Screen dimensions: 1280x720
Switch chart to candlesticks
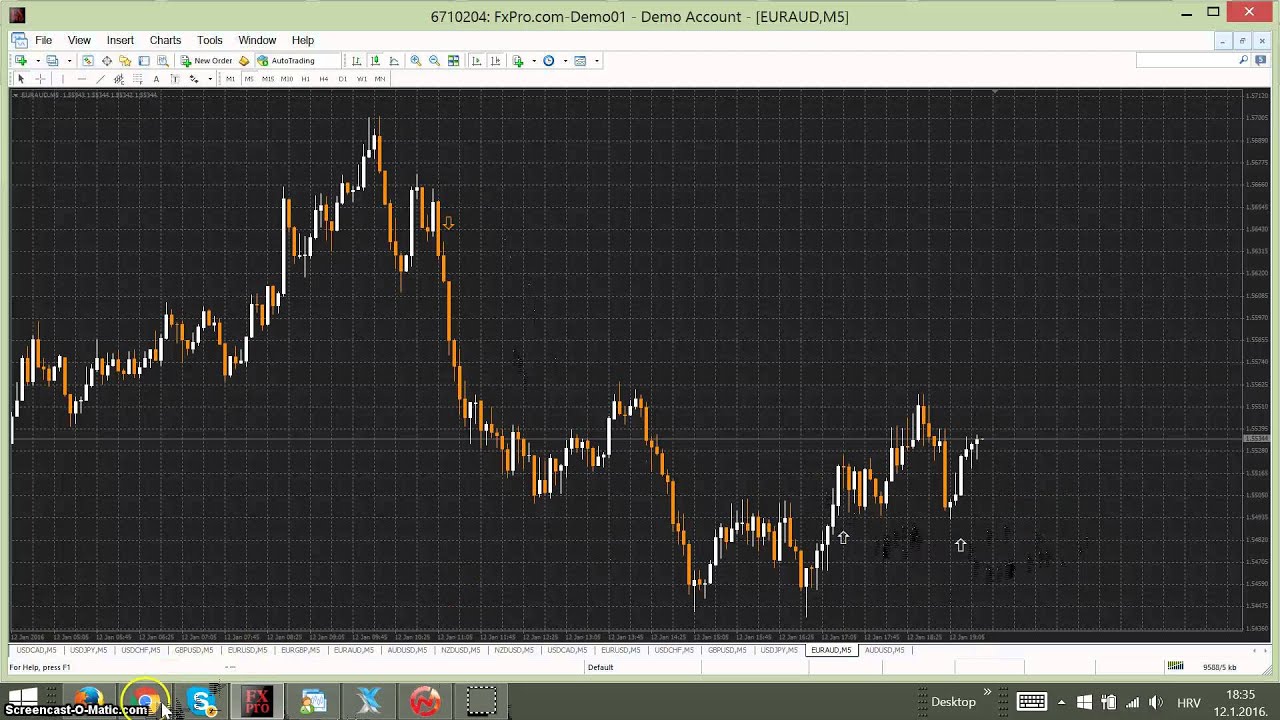click(x=375, y=61)
